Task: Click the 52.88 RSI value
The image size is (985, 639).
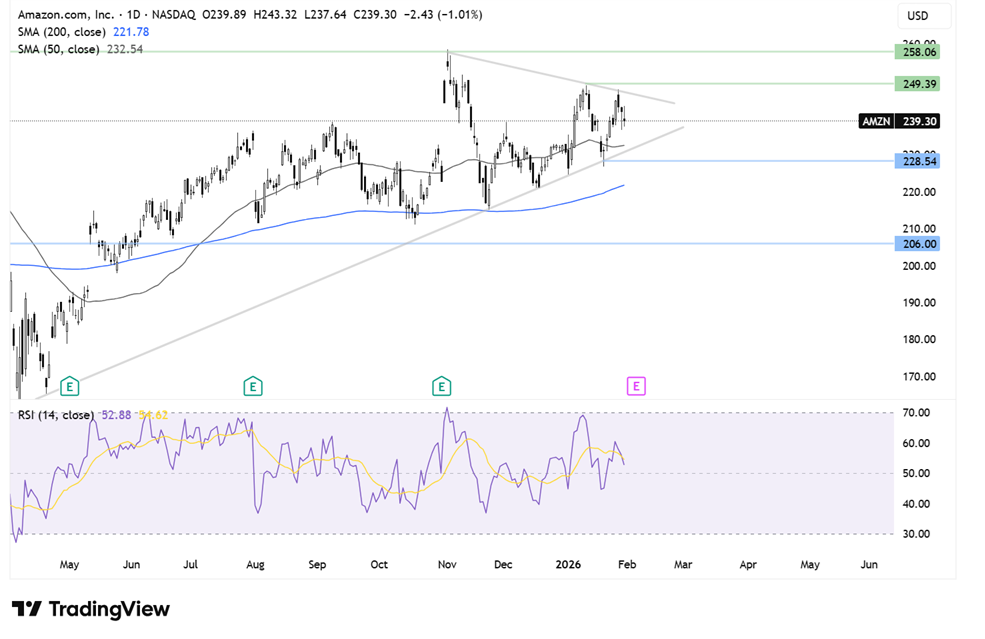Action: [x=116, y=415]
